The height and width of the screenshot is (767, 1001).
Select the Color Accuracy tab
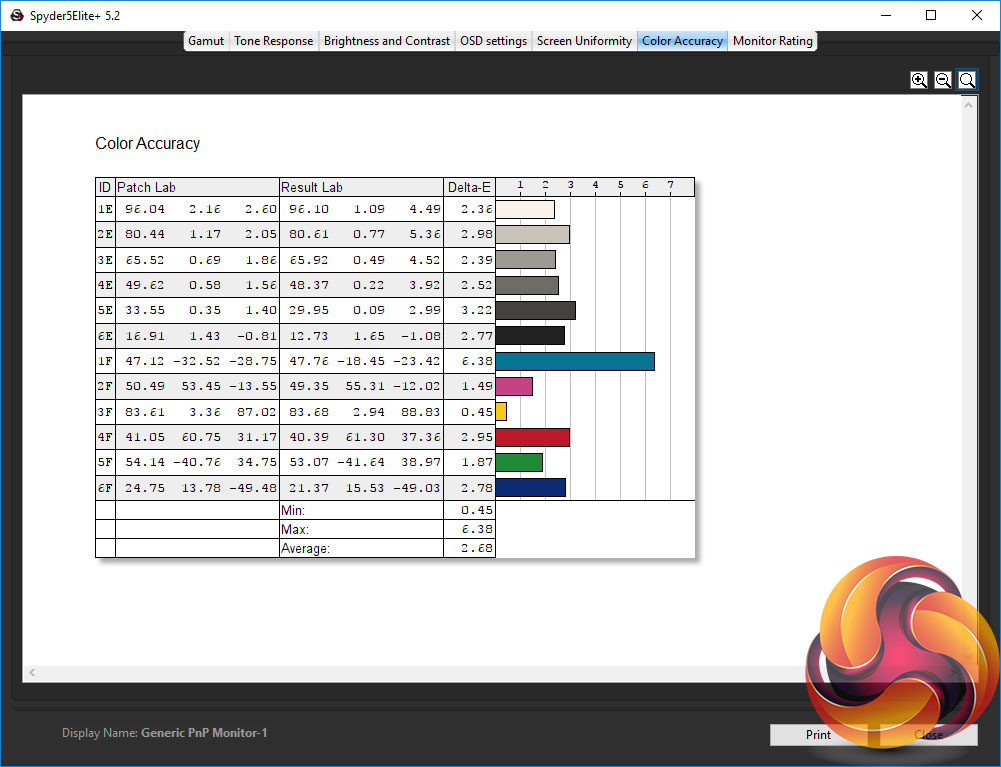pyautogui.click(x=682, y=41)
